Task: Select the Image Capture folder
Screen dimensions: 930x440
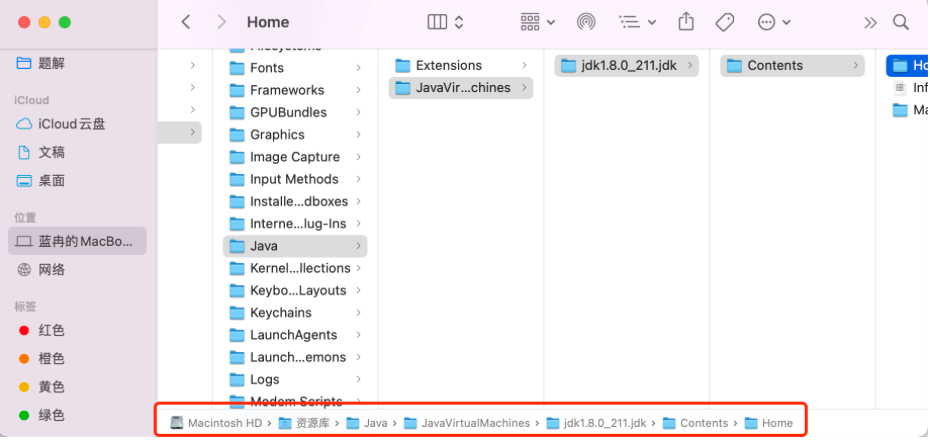Action: point(295,157)
